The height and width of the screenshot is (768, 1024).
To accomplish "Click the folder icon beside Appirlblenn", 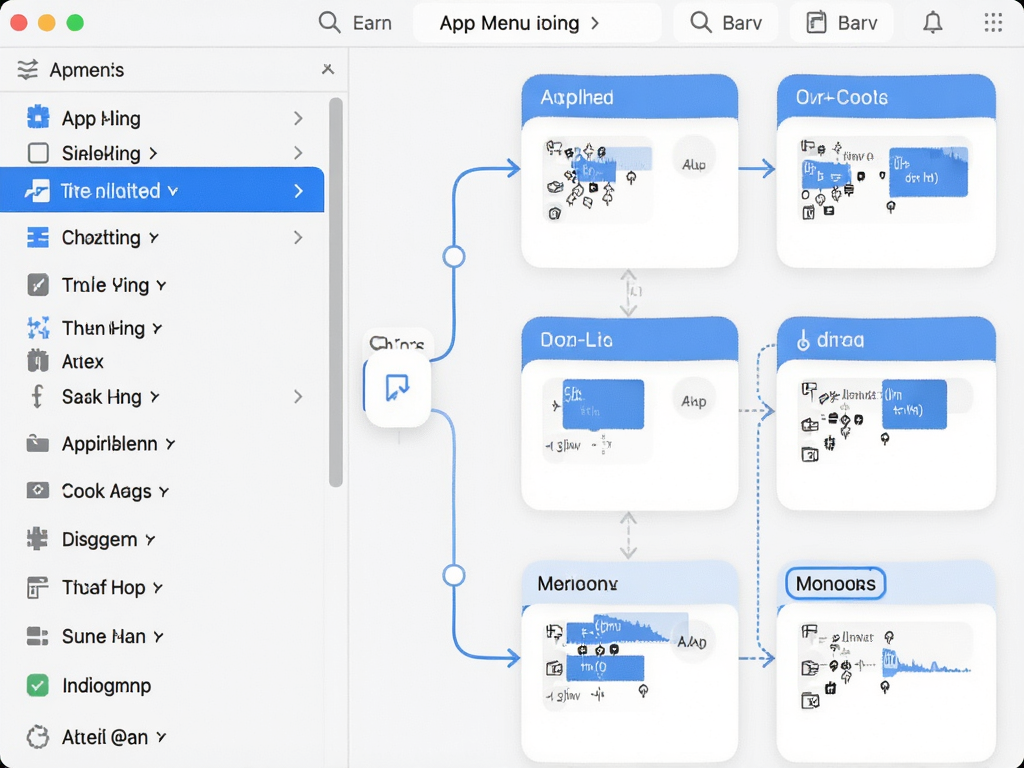I will click(x=37, y=443).
